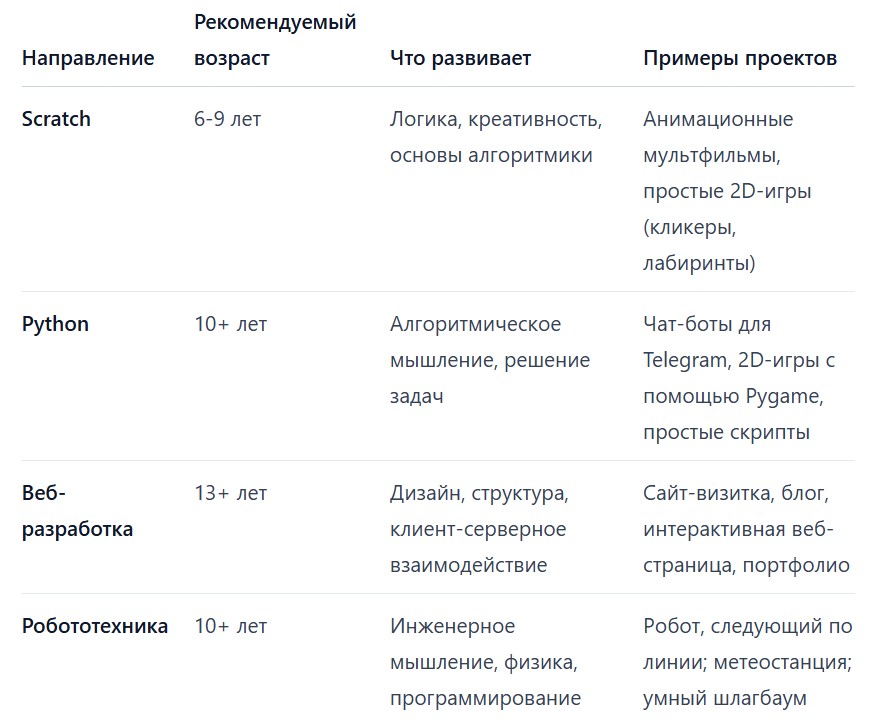Select "Инженерное мышление, физика, программирование" cell
Screen dimensions: 879x721
click(x=485, y=662)
